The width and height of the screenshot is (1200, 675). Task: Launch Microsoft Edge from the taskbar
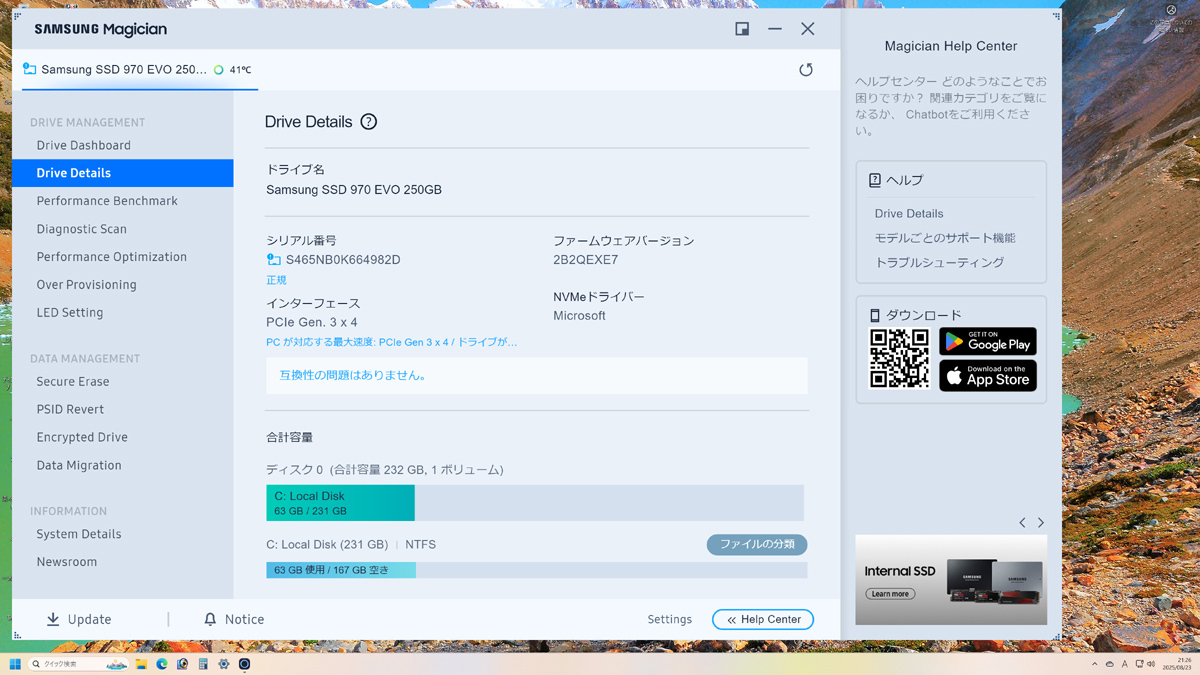coord(162,664)
